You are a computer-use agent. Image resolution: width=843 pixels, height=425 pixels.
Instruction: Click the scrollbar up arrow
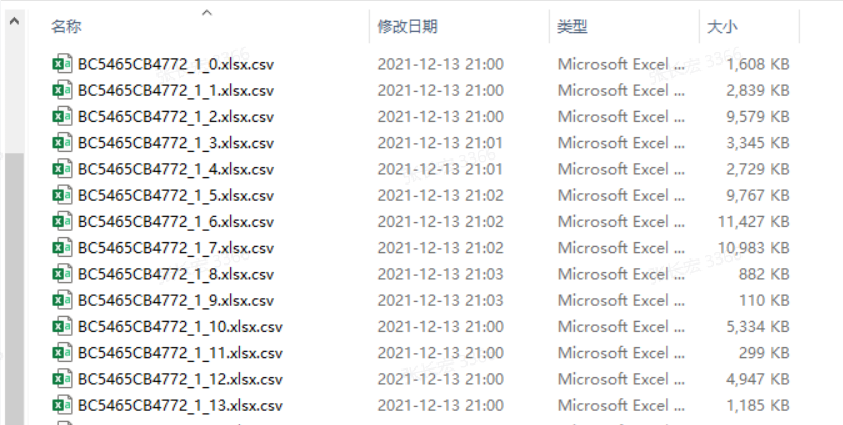point(15,21)
